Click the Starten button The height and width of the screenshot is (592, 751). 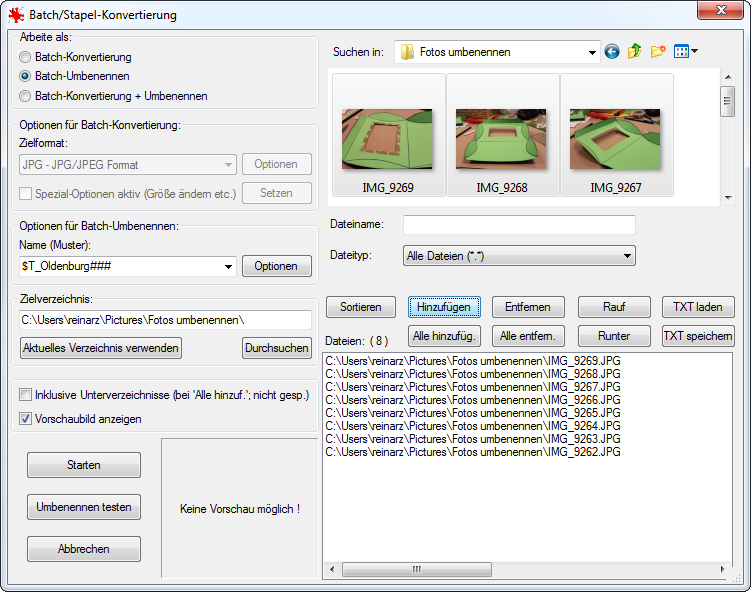(84, 465)
